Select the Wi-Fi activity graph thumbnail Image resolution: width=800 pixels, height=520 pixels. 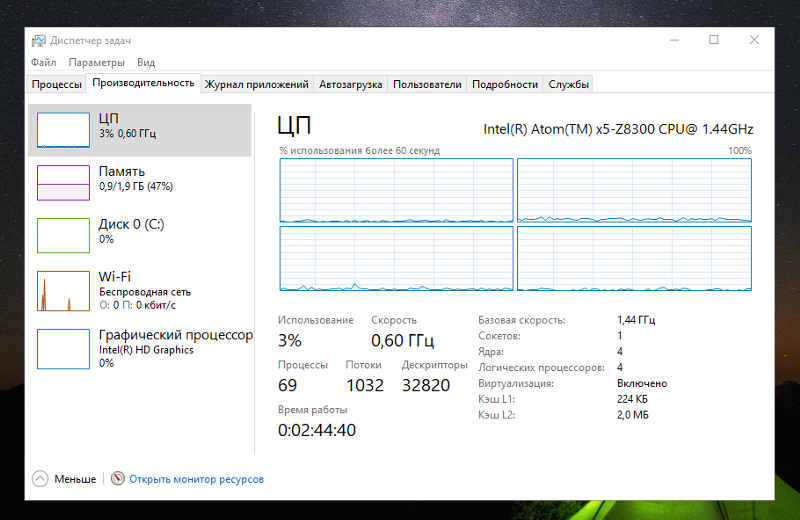tap(63, 291)
